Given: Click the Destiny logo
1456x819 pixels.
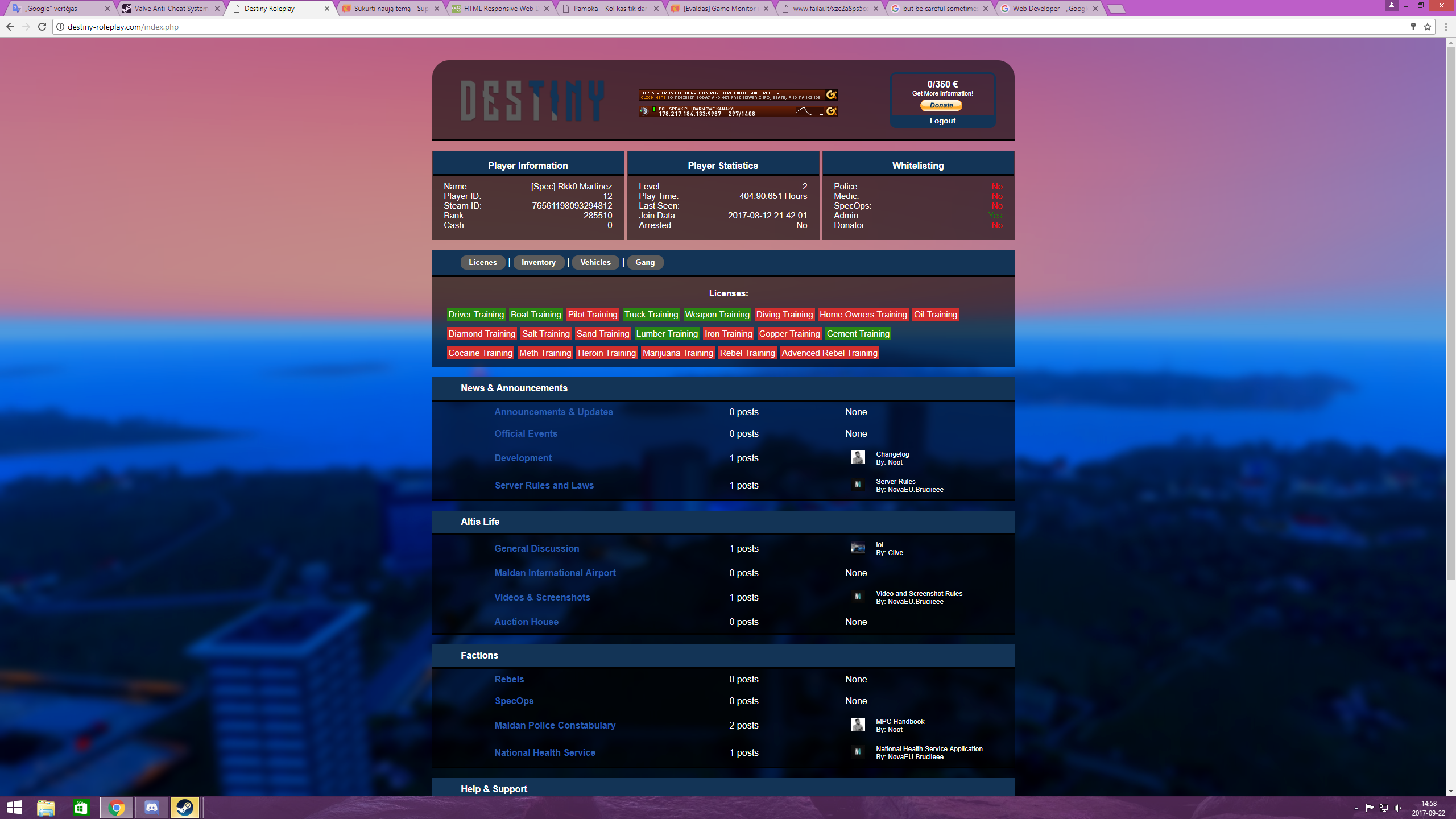Looking at the screenshot, I should [532, 101].
